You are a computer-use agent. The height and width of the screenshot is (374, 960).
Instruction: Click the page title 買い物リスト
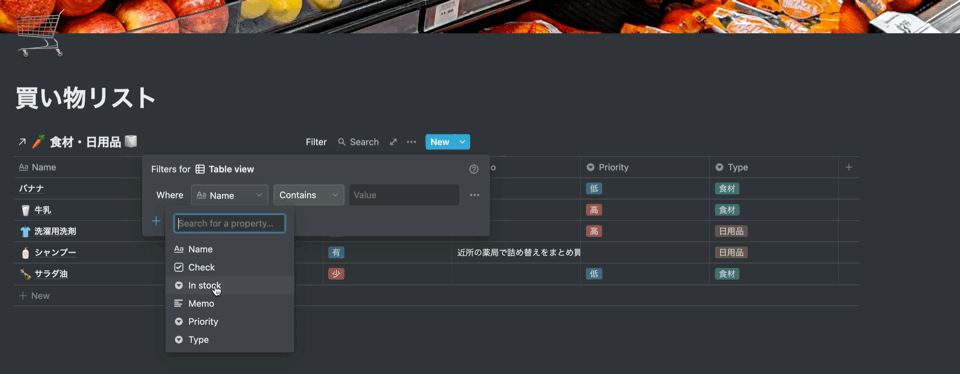tap(86, 98)
